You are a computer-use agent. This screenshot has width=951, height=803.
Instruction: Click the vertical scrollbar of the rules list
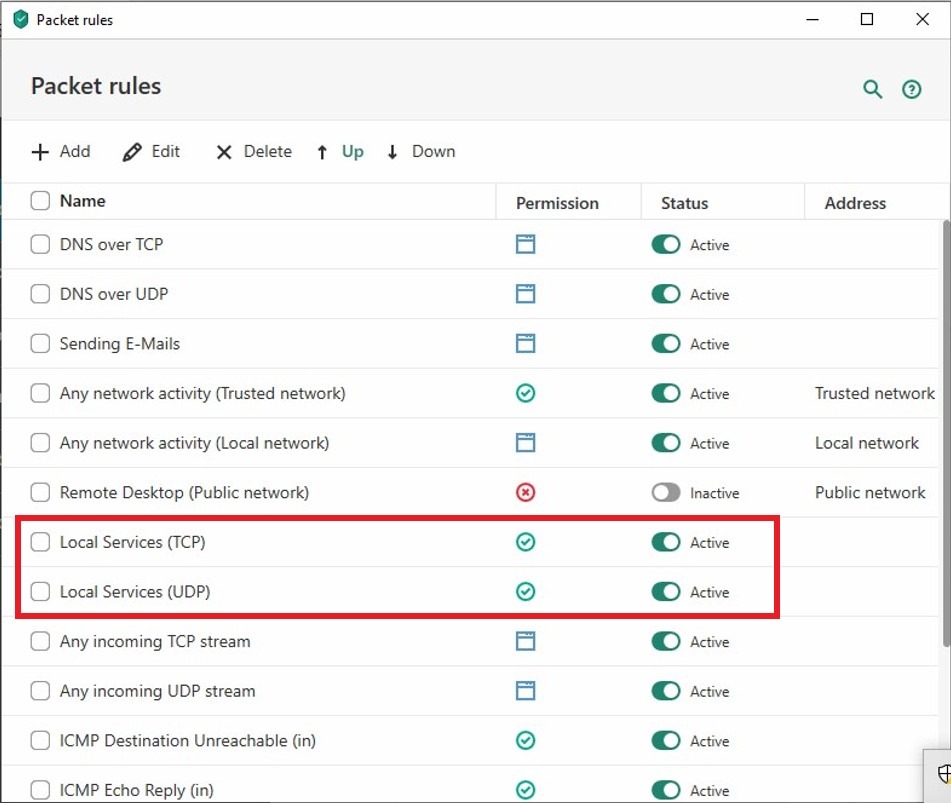pos(945,430)
